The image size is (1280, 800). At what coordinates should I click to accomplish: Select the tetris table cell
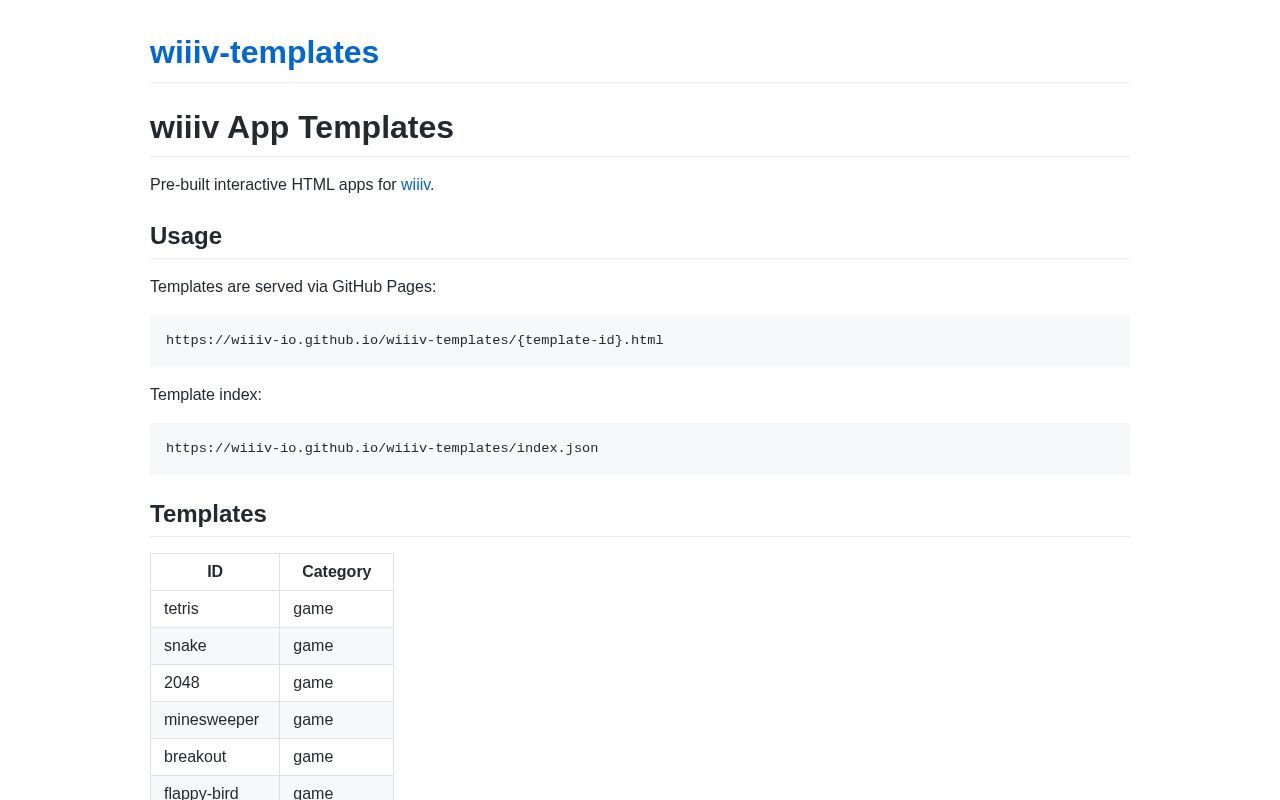tap(215, 609)
